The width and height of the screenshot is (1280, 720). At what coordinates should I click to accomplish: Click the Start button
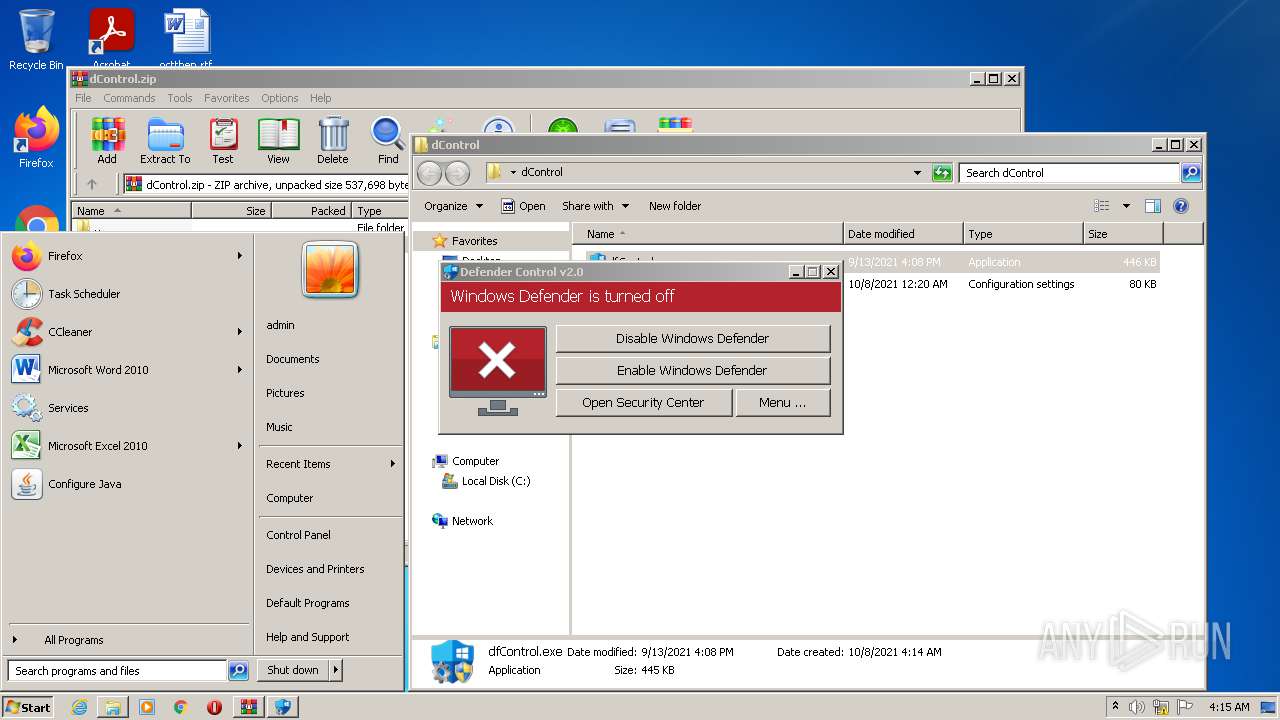27,707
